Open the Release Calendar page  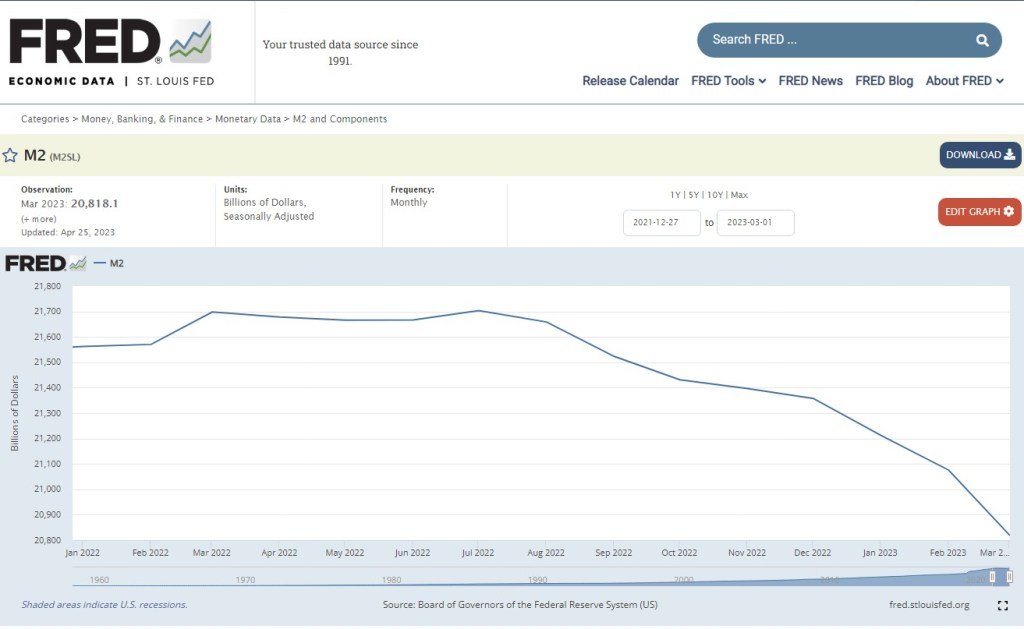[x=630, y=81]
